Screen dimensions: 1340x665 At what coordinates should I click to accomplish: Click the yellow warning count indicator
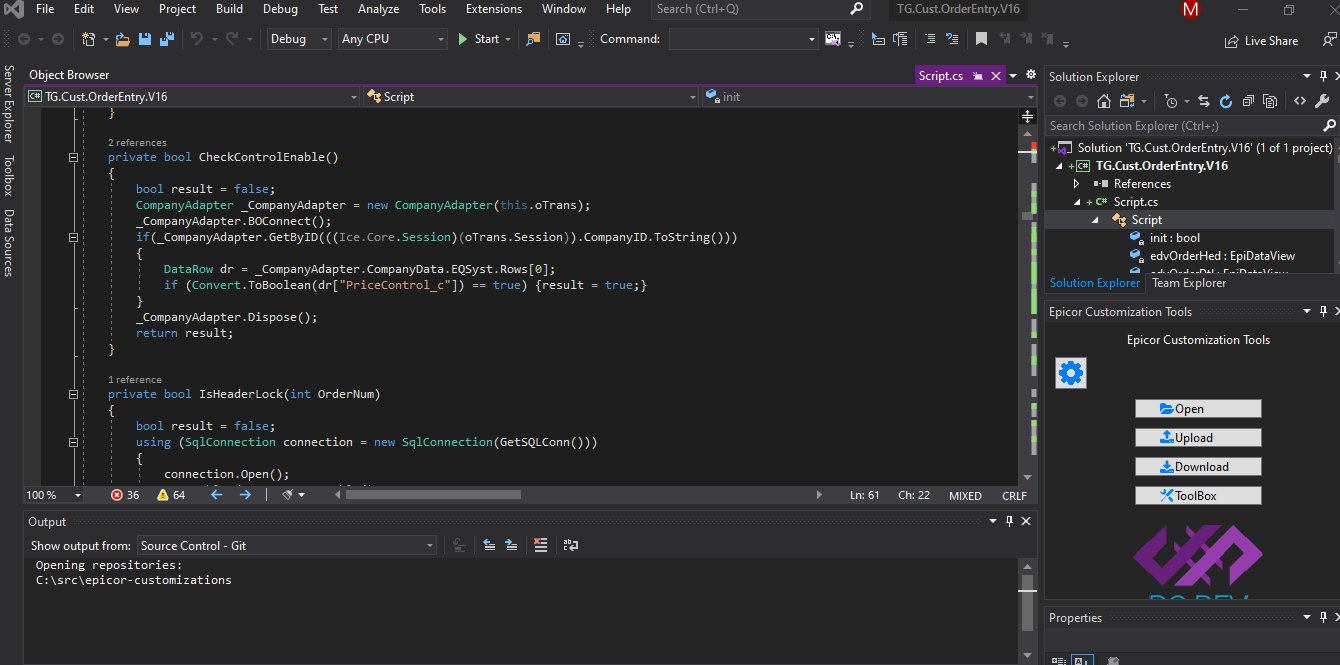point(171,495)
